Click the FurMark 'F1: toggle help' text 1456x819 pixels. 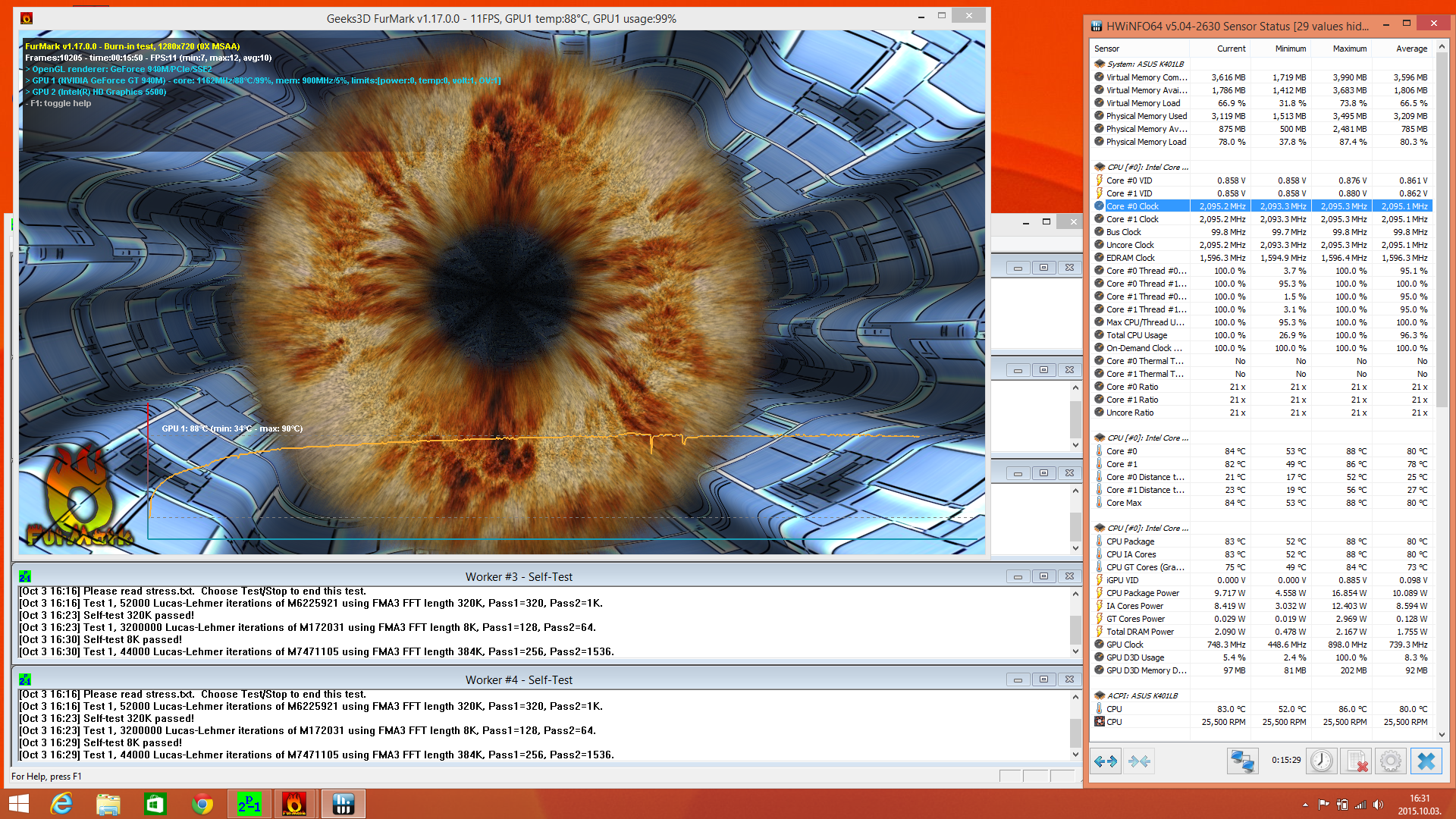(61, 103)
